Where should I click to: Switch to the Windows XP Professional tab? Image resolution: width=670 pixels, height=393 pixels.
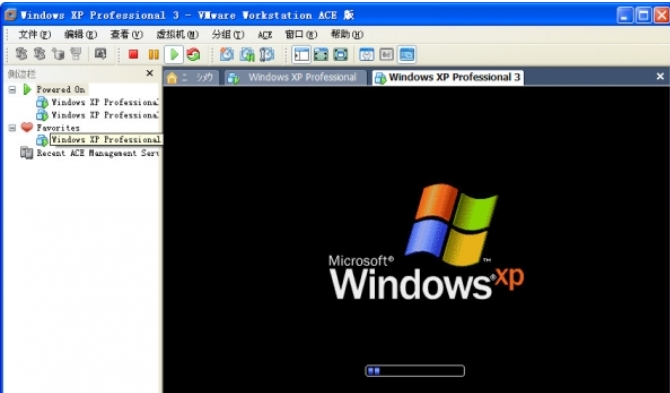(296, 77)
